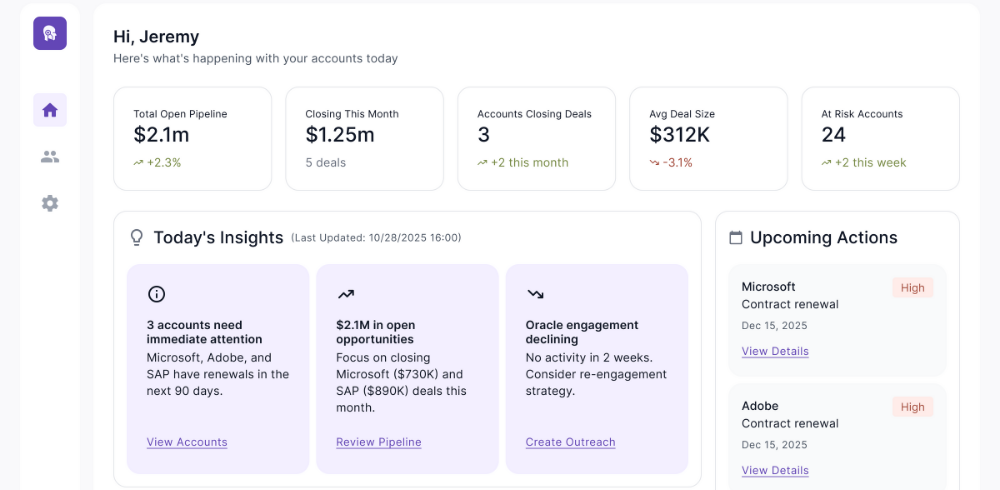
Task: Open View Details for Adobe renewal
Action: [775, 471]
